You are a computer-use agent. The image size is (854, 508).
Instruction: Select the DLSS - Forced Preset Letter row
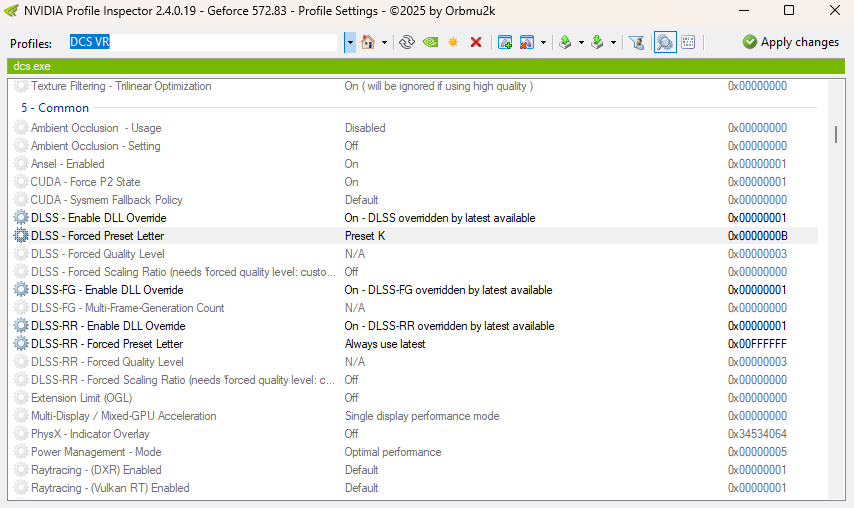pyautogui.click(x=415, y=236)
